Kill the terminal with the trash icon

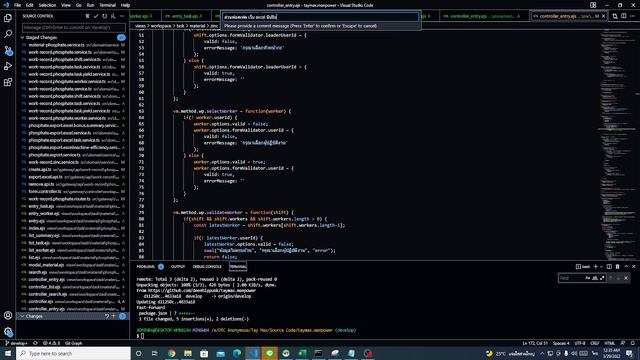[618, 267]
